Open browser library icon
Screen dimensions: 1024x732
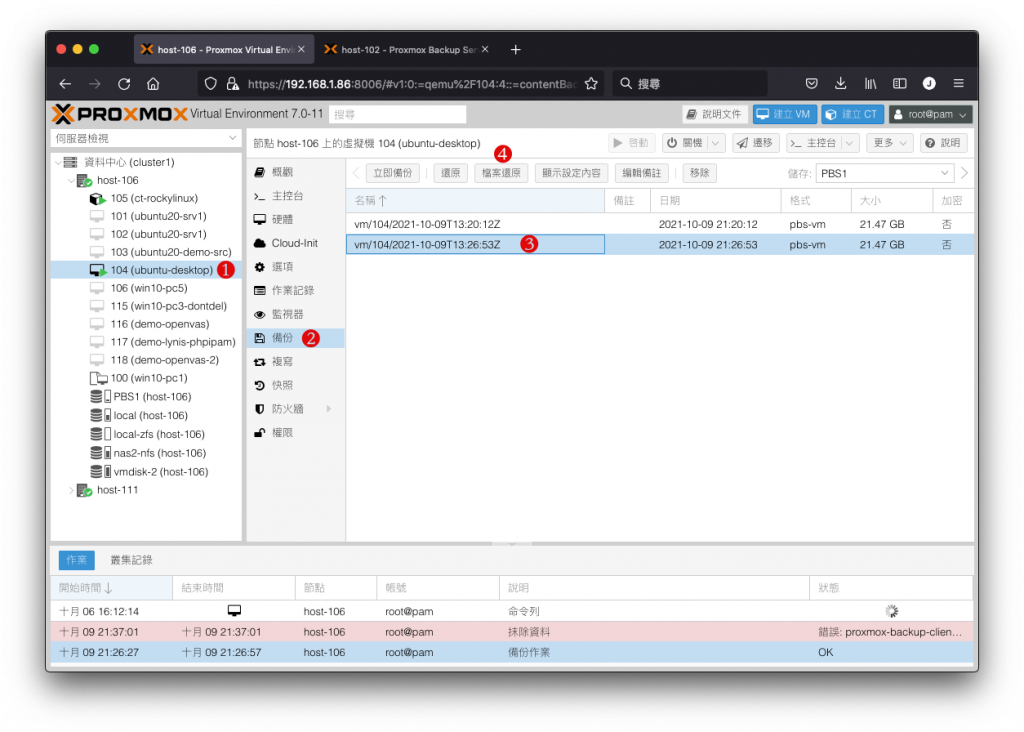point(870,84)
